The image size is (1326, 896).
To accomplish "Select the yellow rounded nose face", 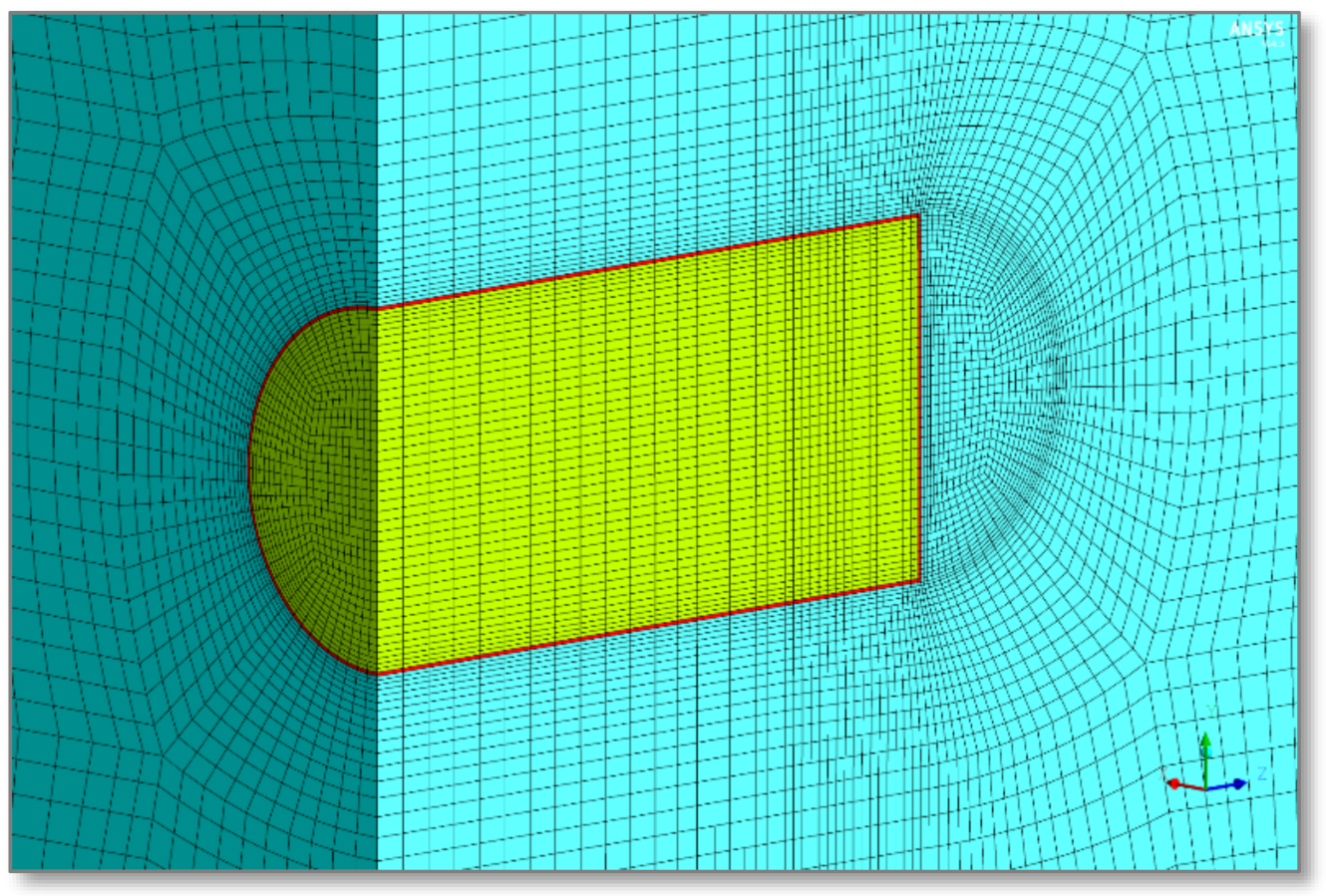I will coord(314,488).
